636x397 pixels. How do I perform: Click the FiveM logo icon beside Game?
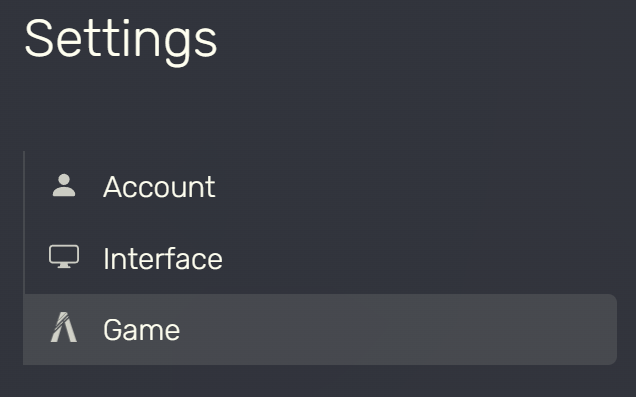click(x=64, y=327)
